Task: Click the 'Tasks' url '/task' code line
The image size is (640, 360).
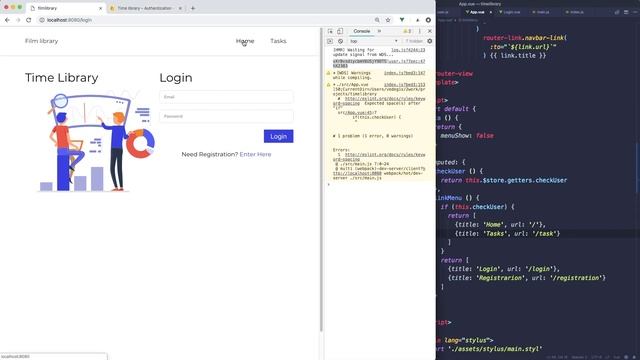Action: click(x=508, y=233)
